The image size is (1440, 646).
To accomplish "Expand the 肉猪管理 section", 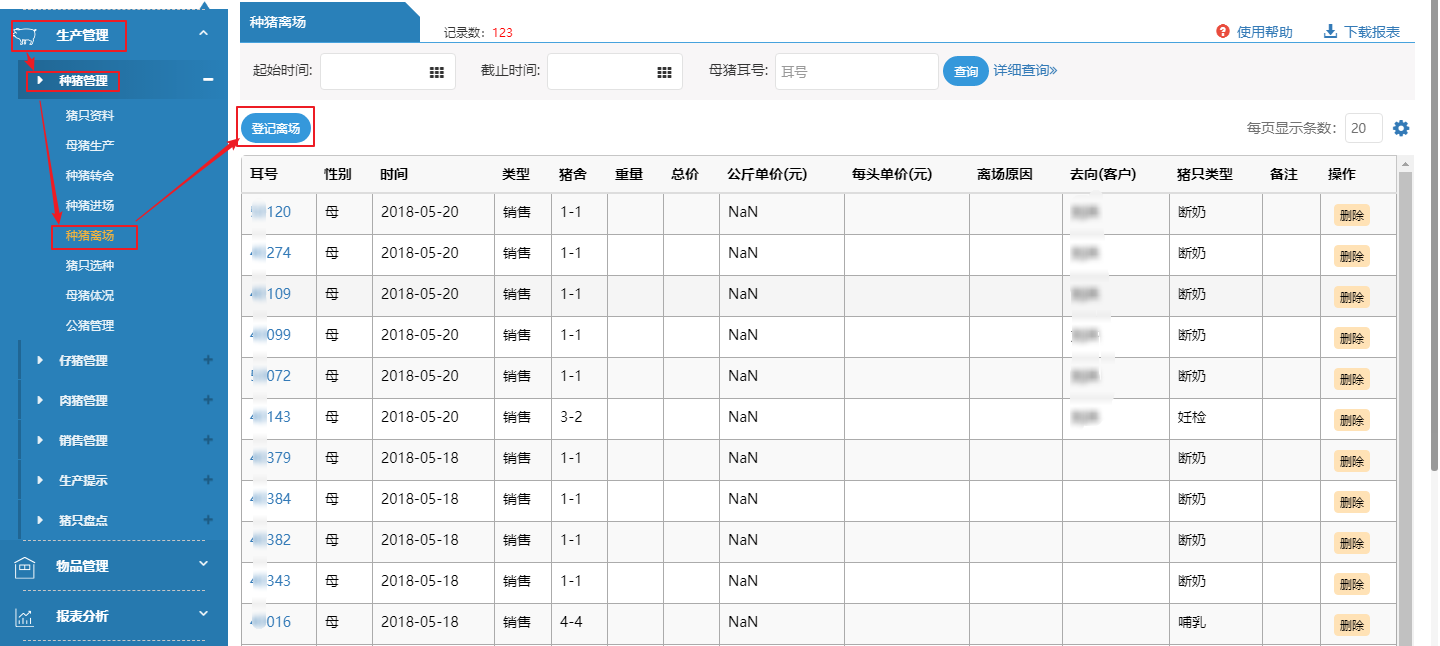I will (208, 400).
